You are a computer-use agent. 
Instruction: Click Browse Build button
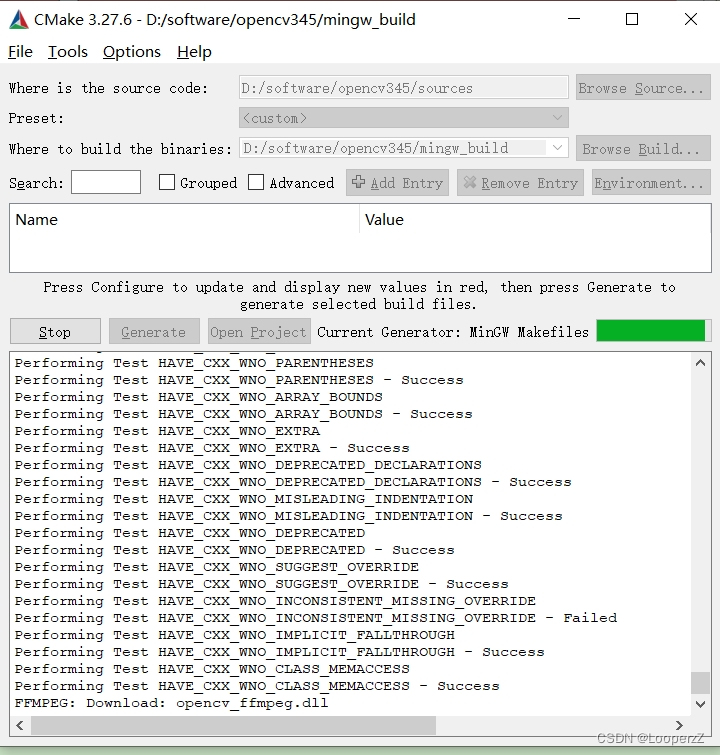pyautogui.click(x=643, y=148)
